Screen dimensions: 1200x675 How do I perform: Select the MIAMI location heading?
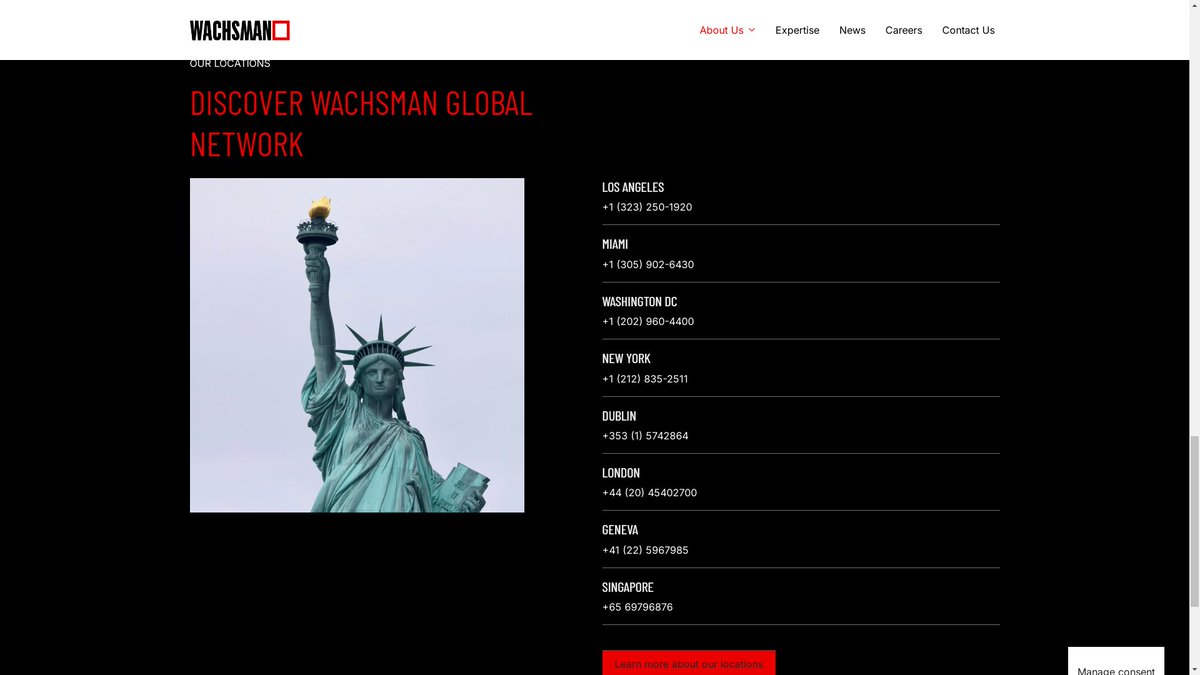(x=615, y=244)
